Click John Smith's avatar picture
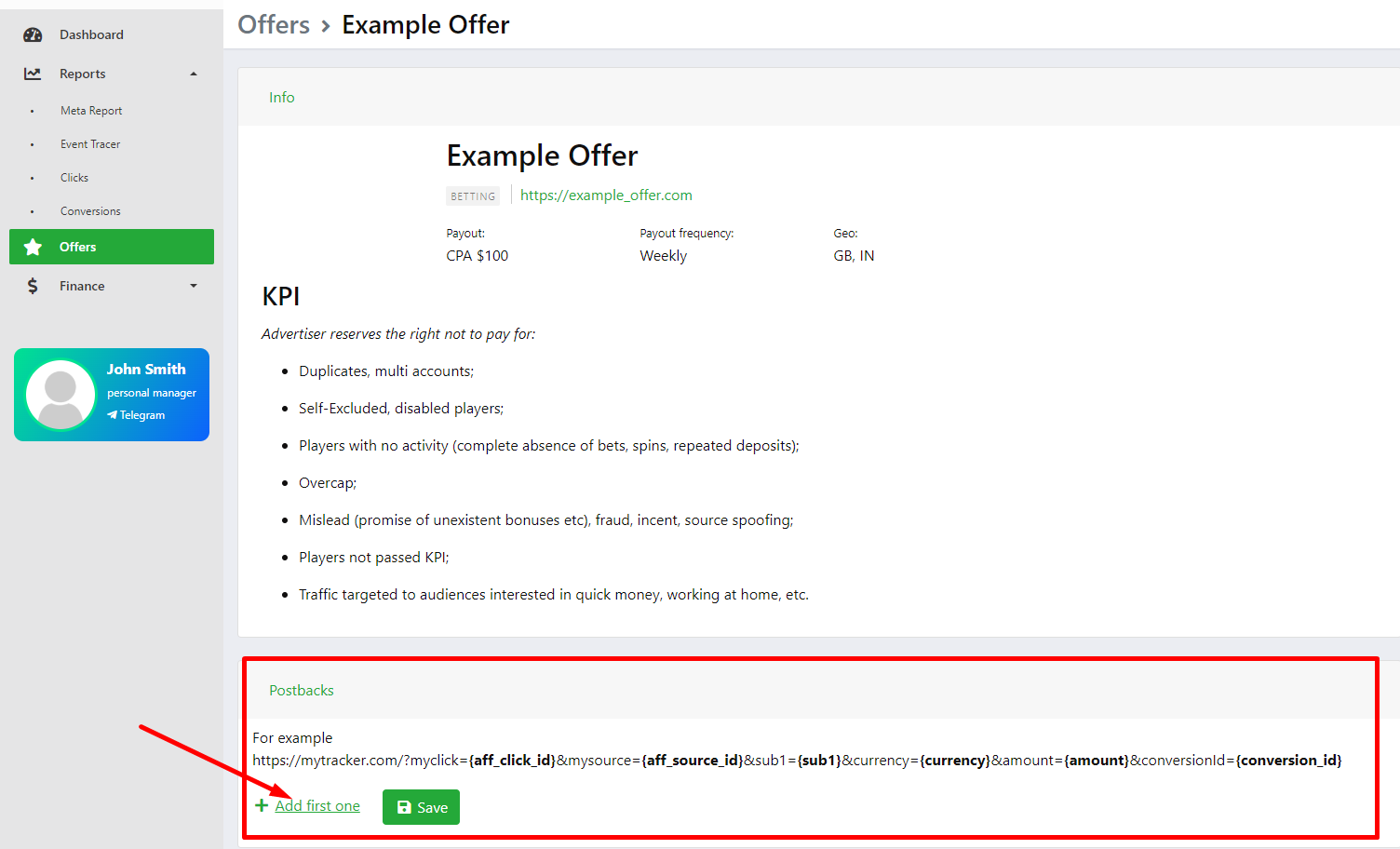1400x849 pixels. 61,395
